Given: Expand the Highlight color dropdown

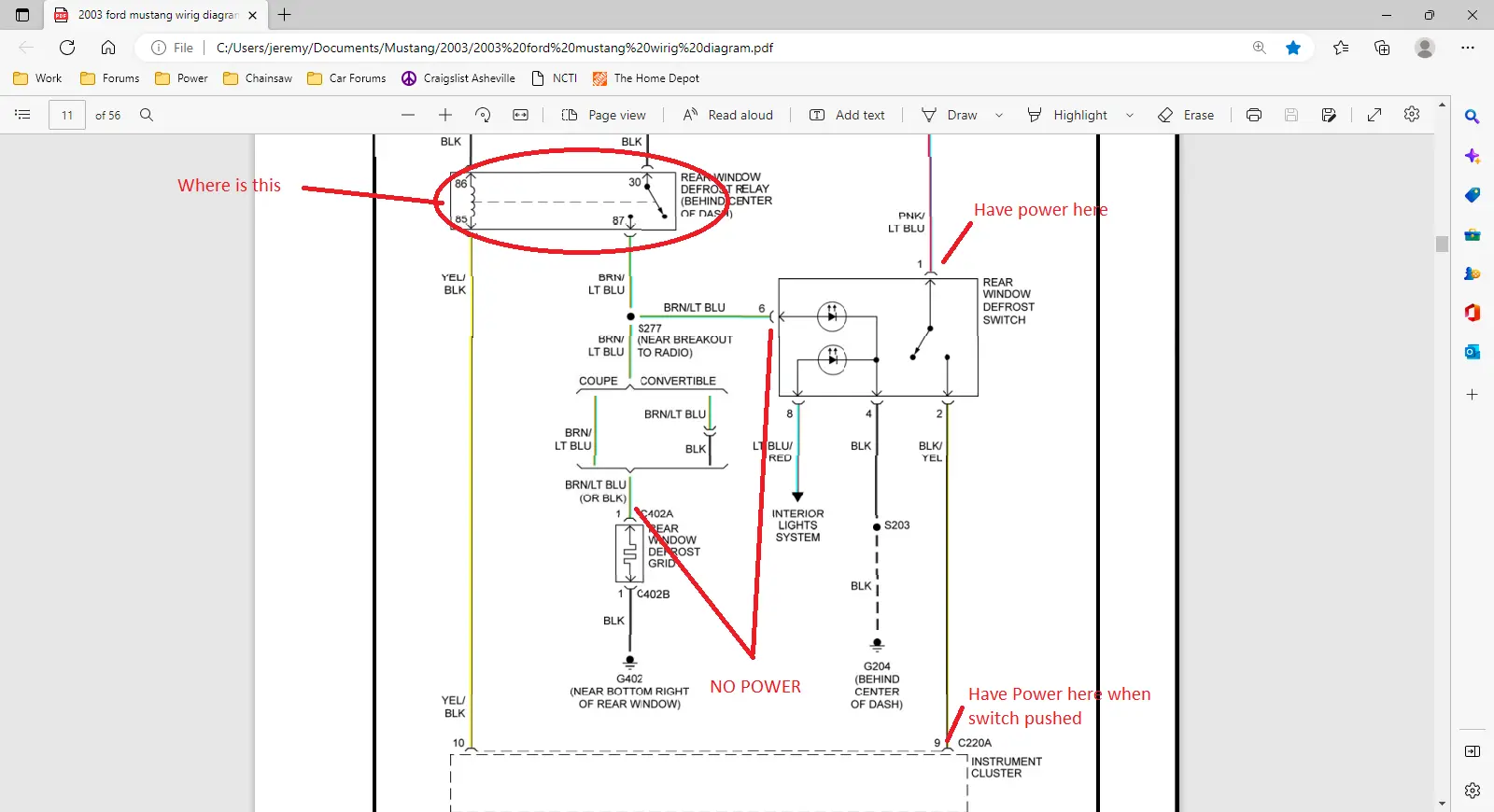Looking at the screenshot, I should point(1130,115).
